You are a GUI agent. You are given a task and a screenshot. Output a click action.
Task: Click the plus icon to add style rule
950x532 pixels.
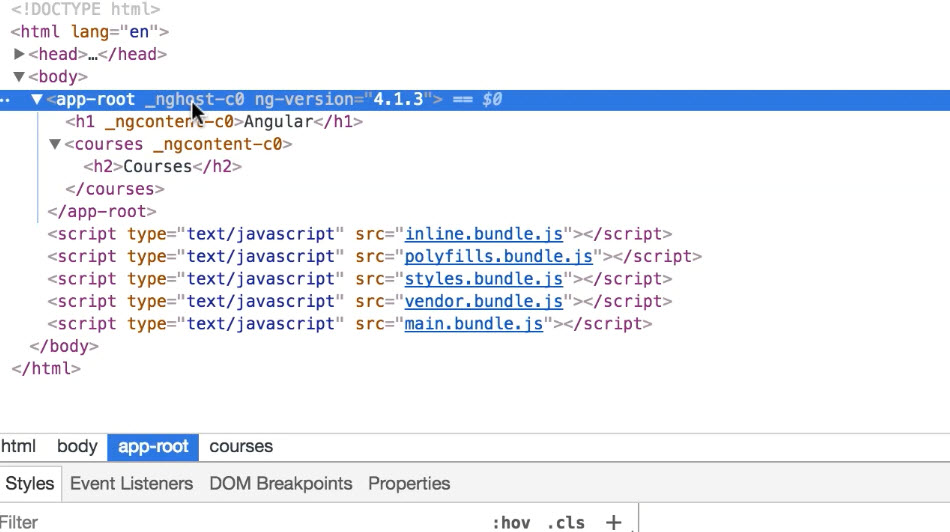(613, 522)
